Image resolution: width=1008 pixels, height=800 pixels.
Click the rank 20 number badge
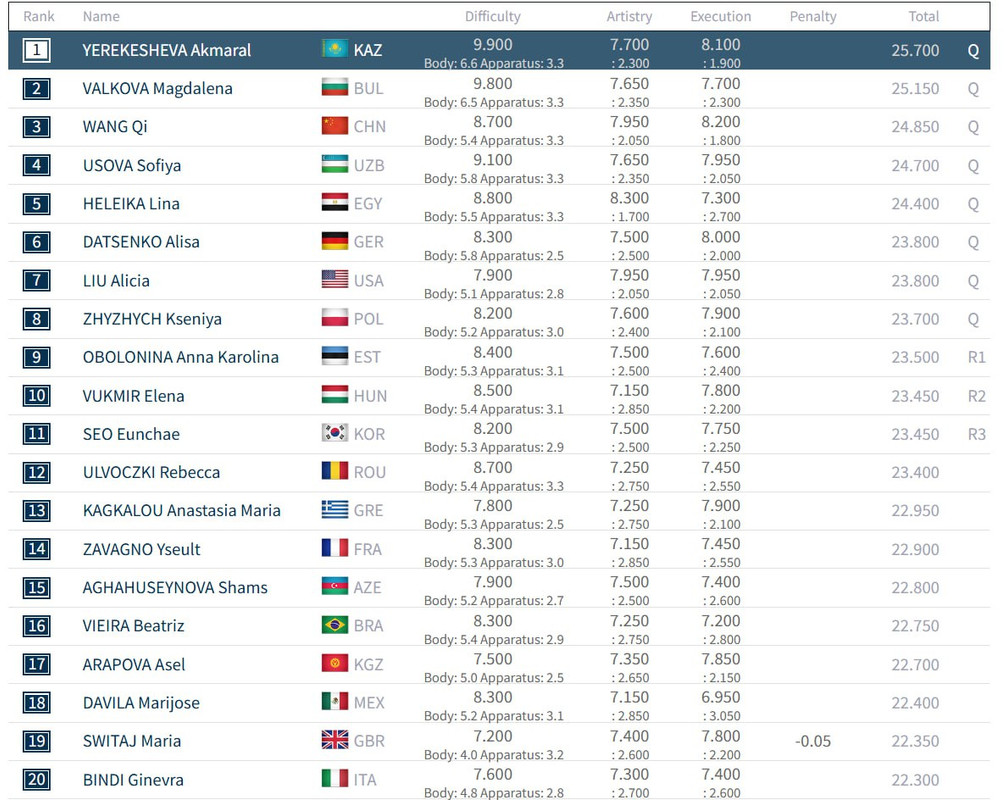[37, 779]
